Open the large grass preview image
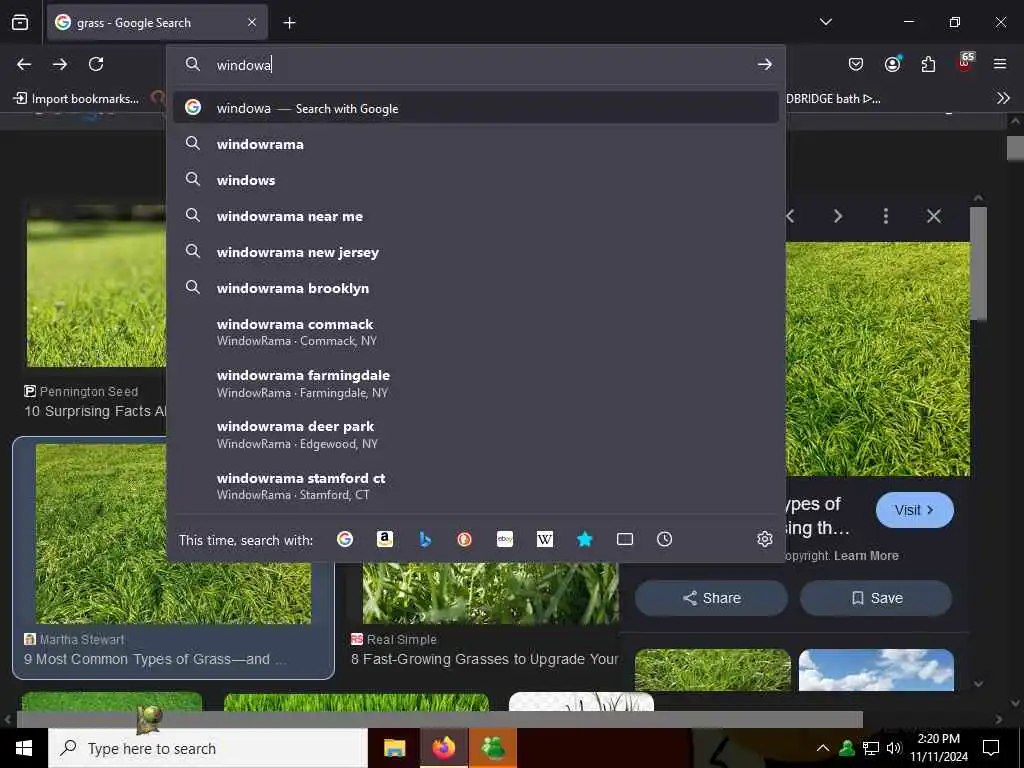The image size is (1024, 768). pyautogui.click(x=878, y=359)
